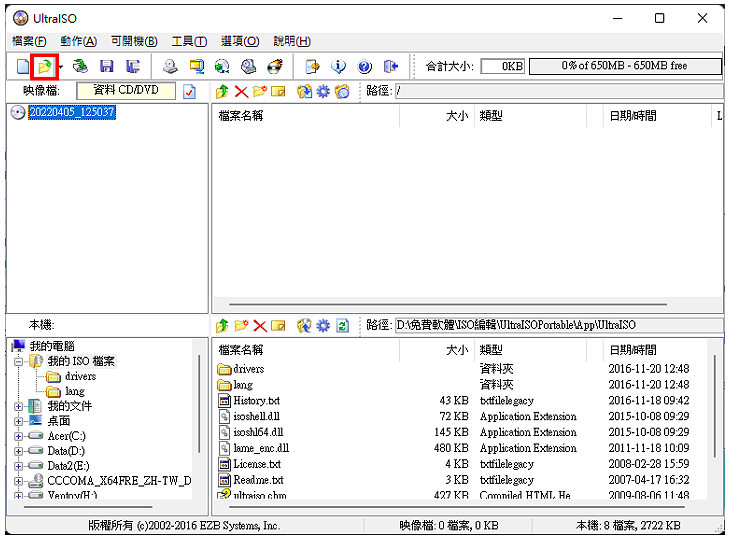Click rename icon in the local pane toolbar
Screen dimensions: 736x542
(278, 326)
